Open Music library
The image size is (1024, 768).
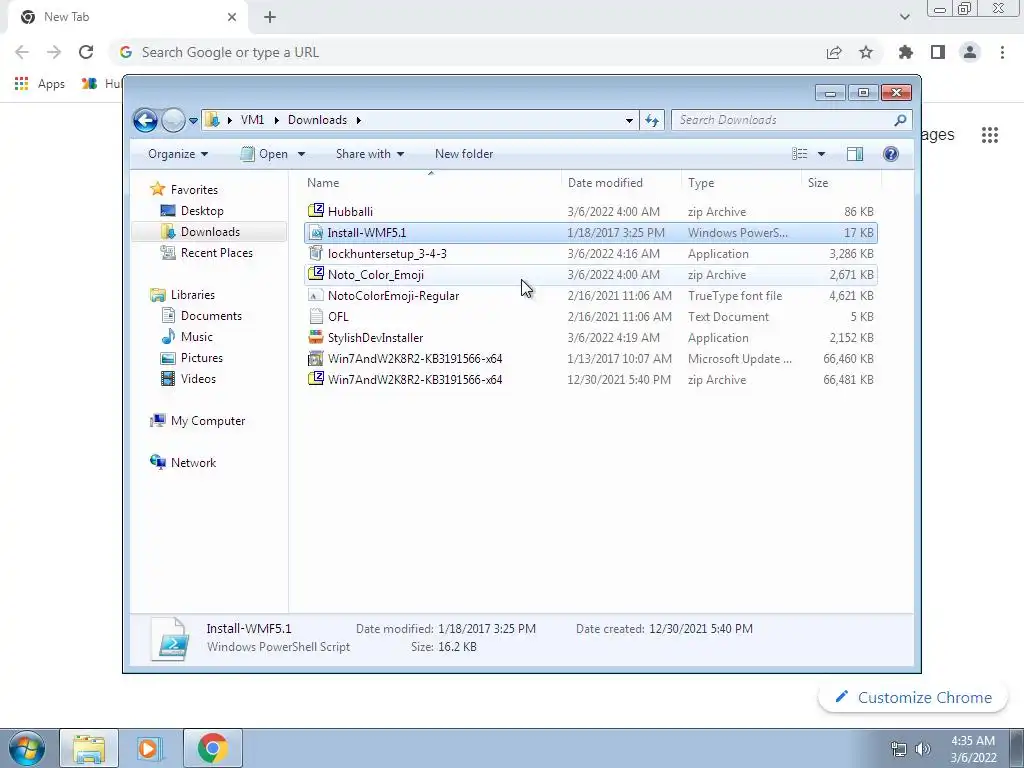coord(196,337)
